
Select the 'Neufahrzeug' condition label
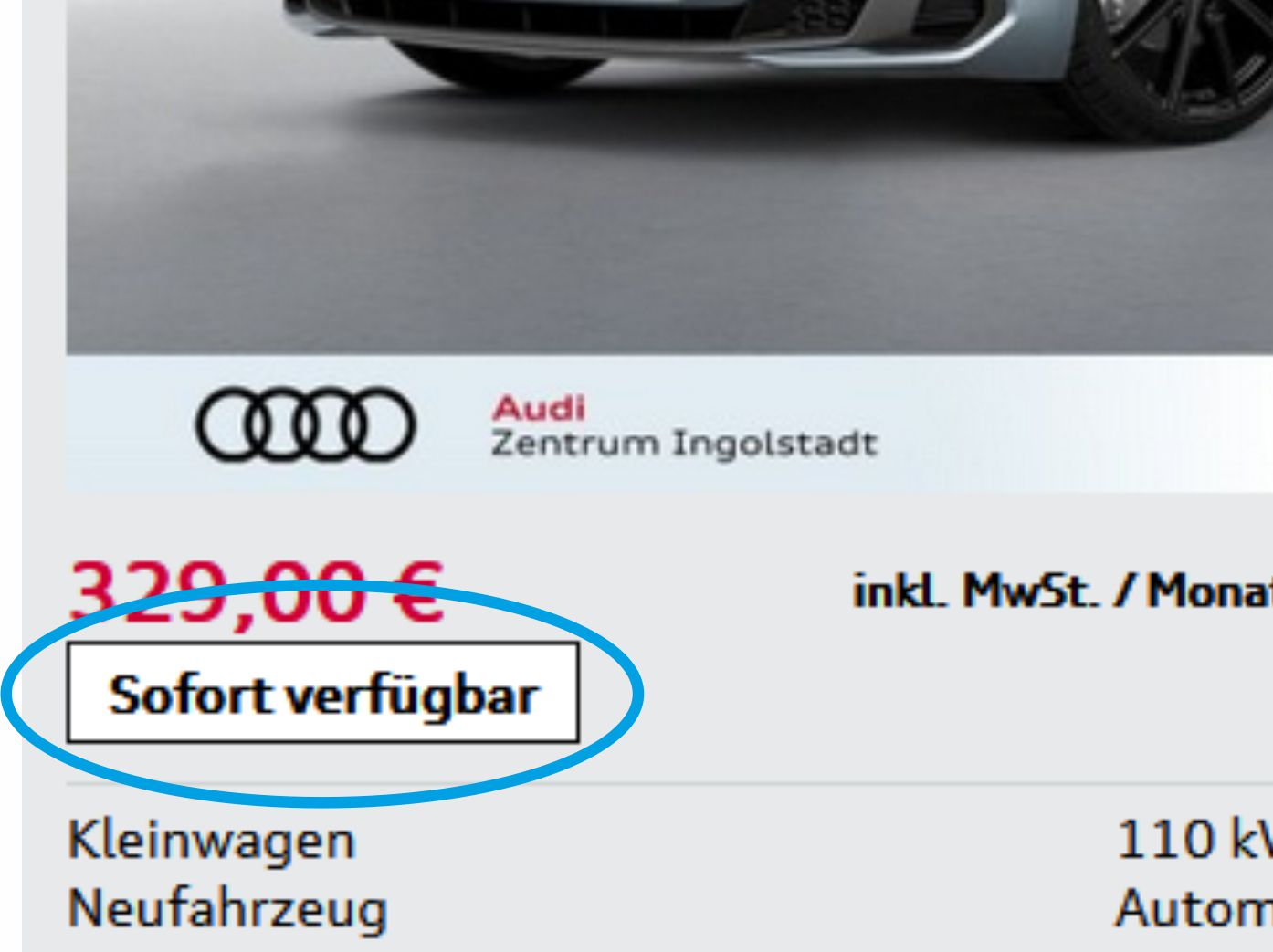click(x=227, y=909)
